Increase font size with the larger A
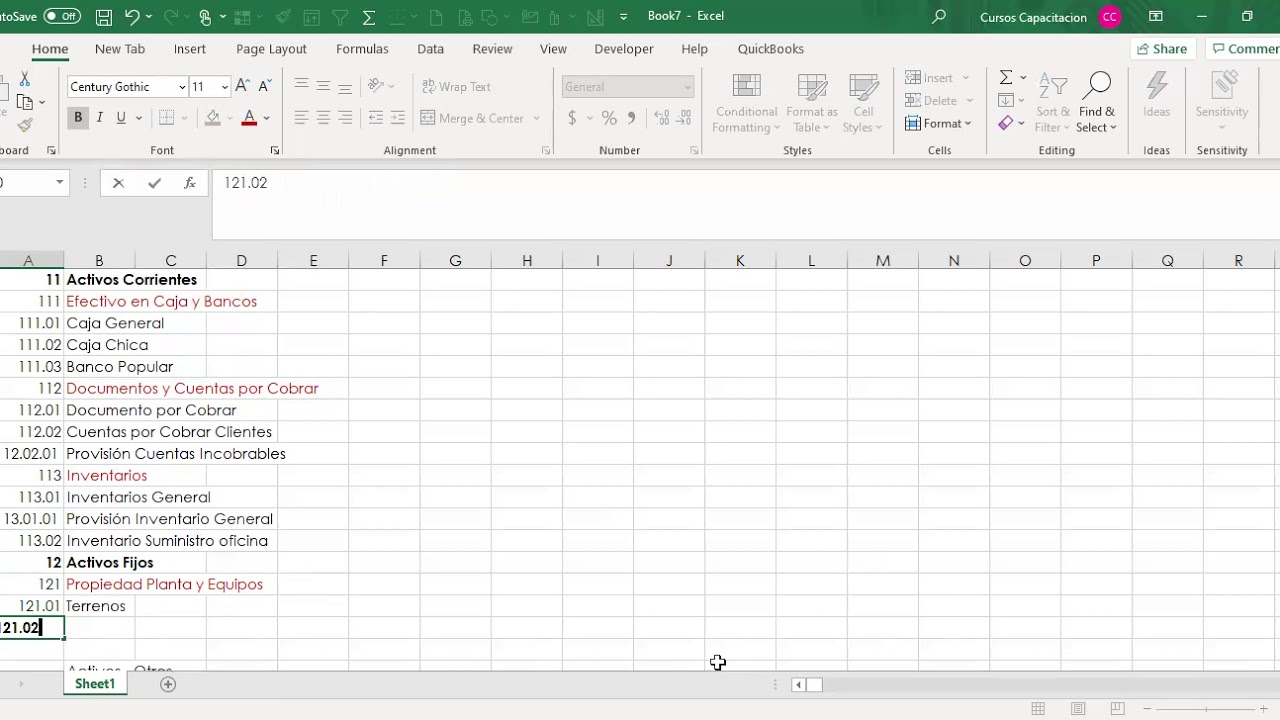1280x720 pixels. click(x=245, y=87)
